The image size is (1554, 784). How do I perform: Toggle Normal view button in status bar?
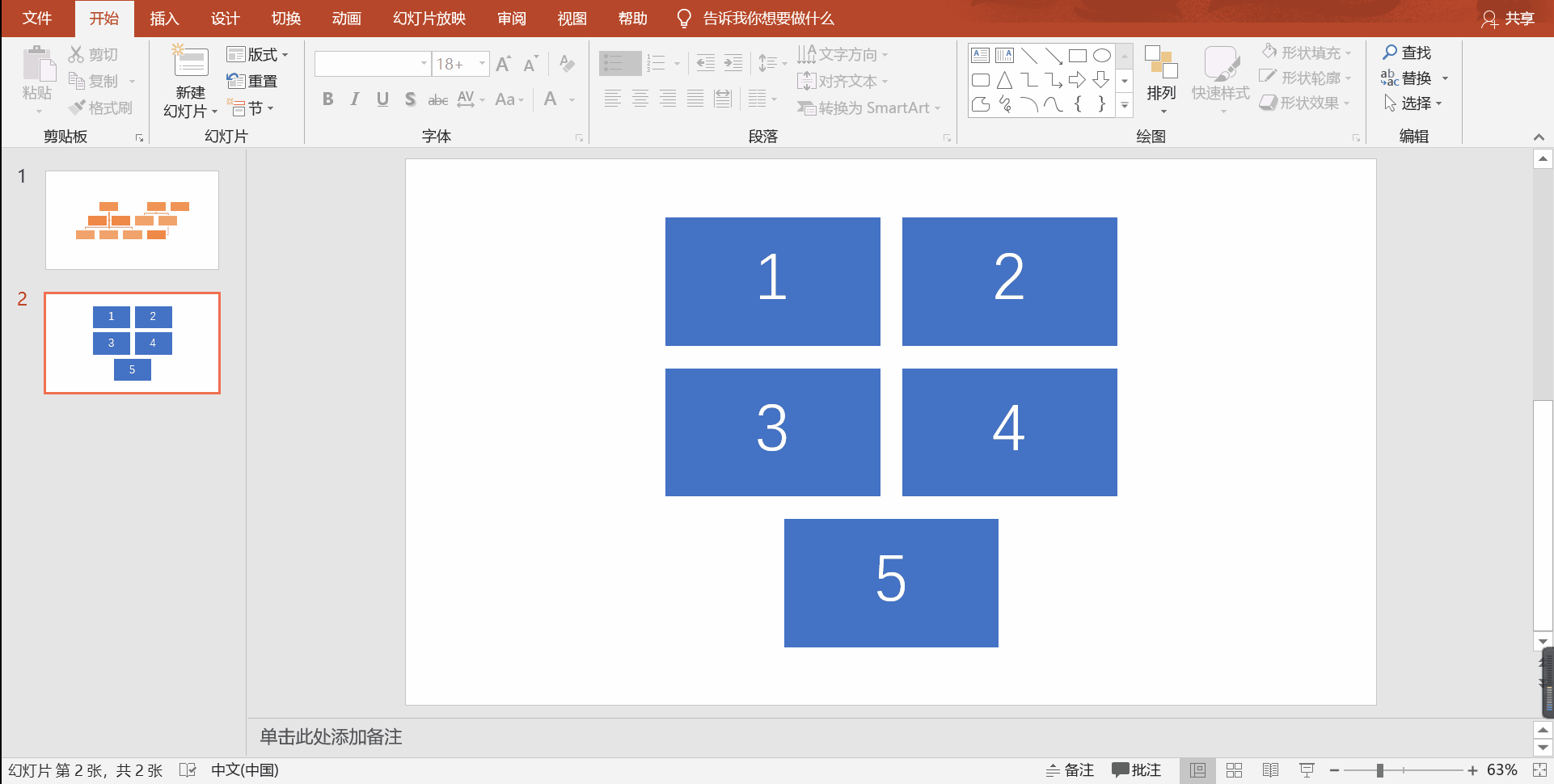pyautogui.click(x=1197, y=770)
